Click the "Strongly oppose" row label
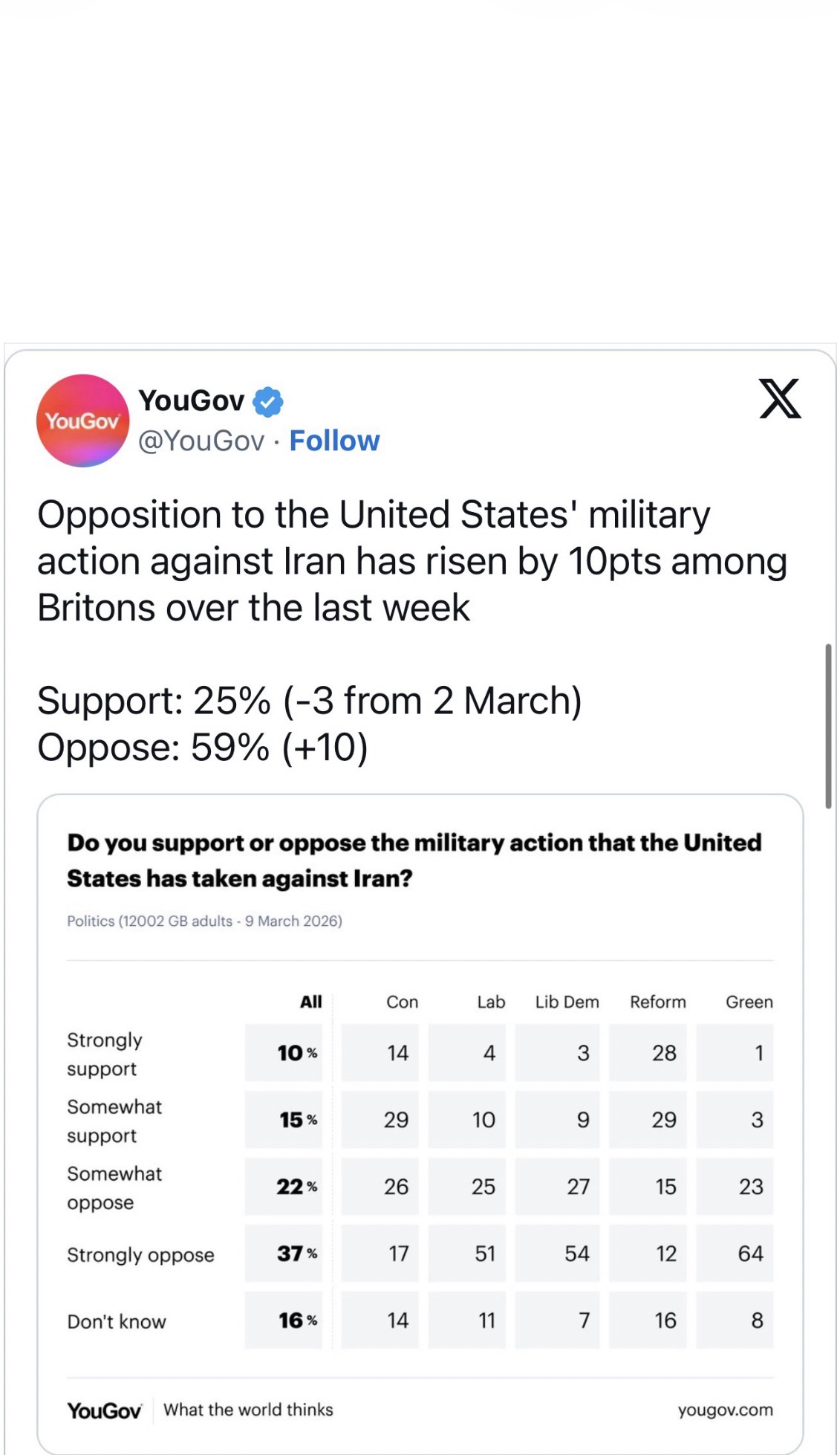840x1455 pixels. pos(140,1254)
